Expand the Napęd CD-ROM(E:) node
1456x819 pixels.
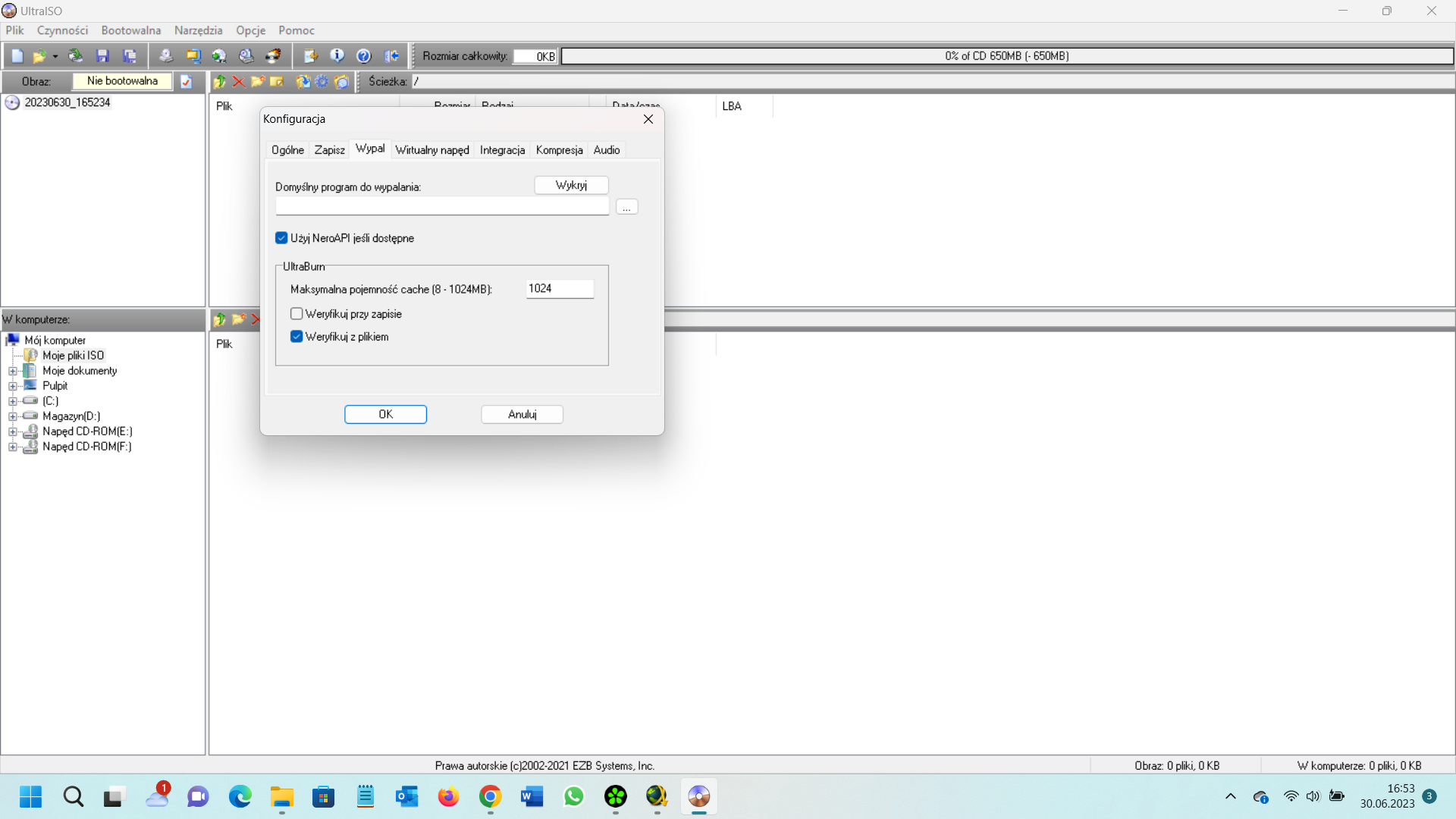pos(12,432)
